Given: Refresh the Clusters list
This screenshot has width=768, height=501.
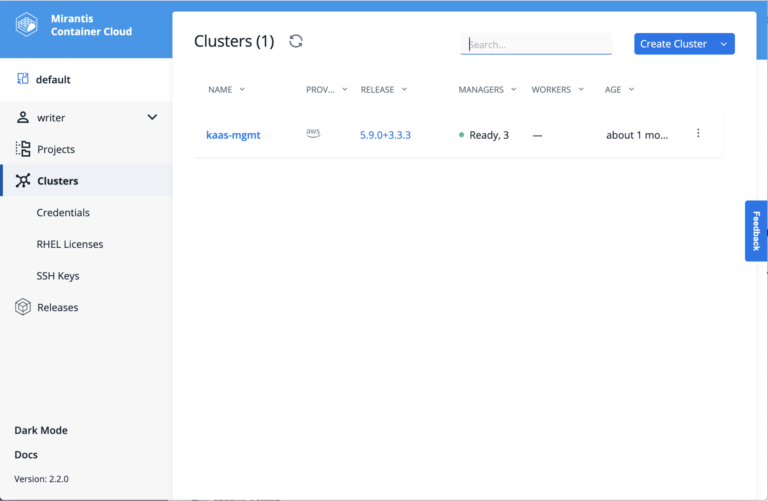Looking at the screenshot, I should tap(295, 41).
